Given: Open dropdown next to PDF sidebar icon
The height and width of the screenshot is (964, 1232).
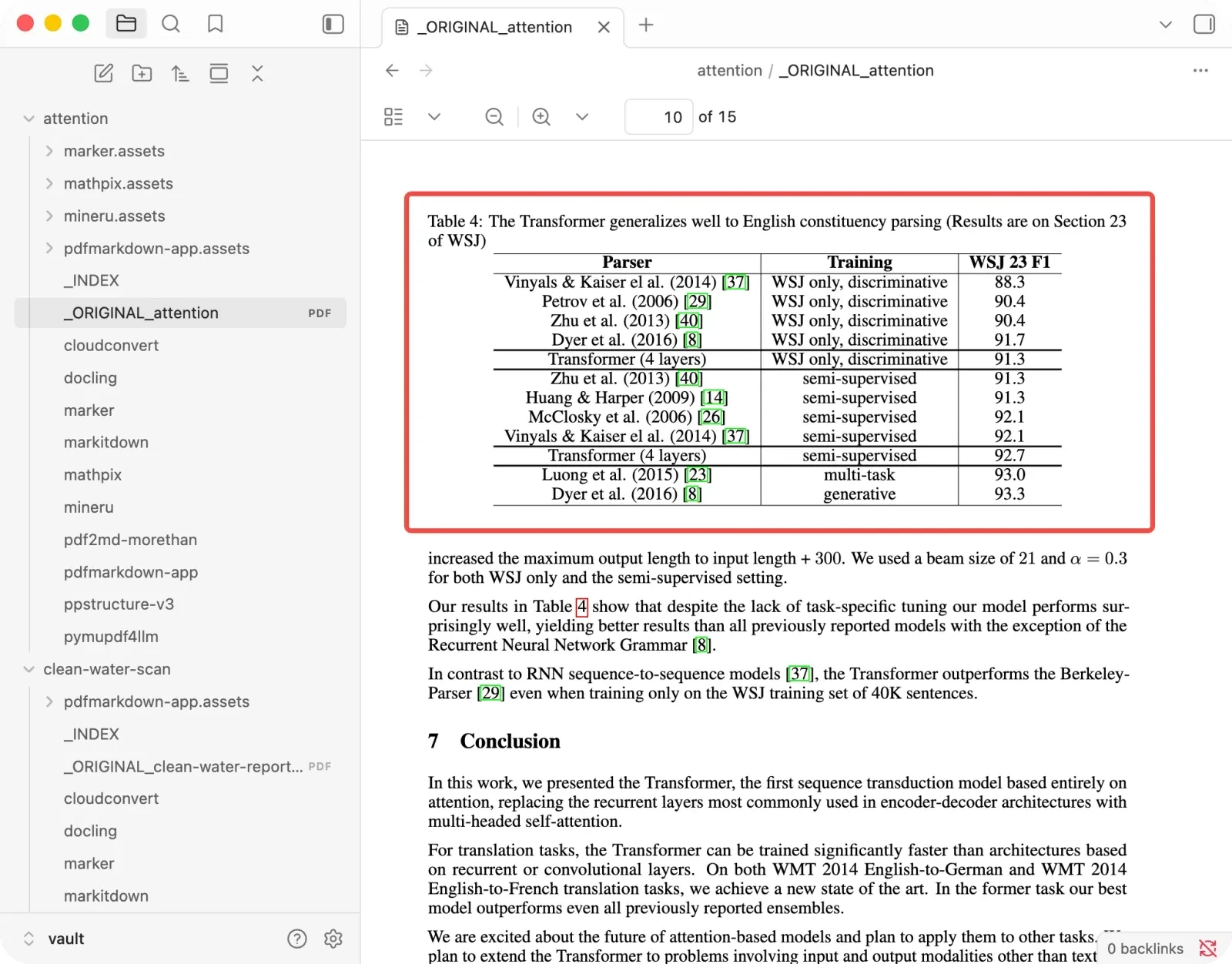Looking at the screenshot, I should pyautogui.click(x=434, y=117).
